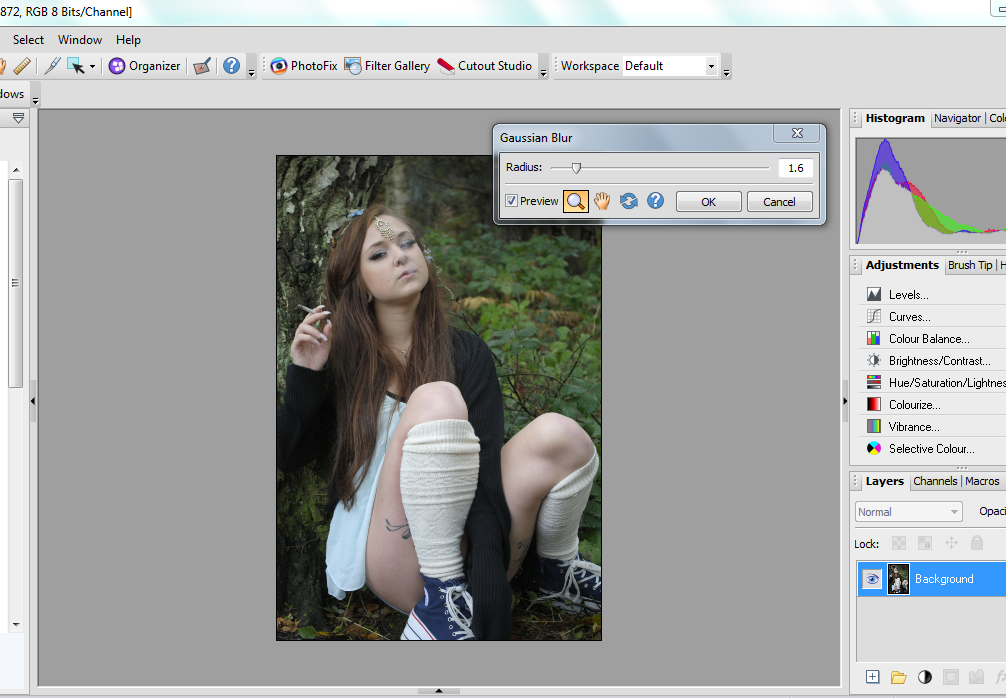Select the zoom magnifier in Gaussian Blur dialog
1006x698 pixels.
575,201
